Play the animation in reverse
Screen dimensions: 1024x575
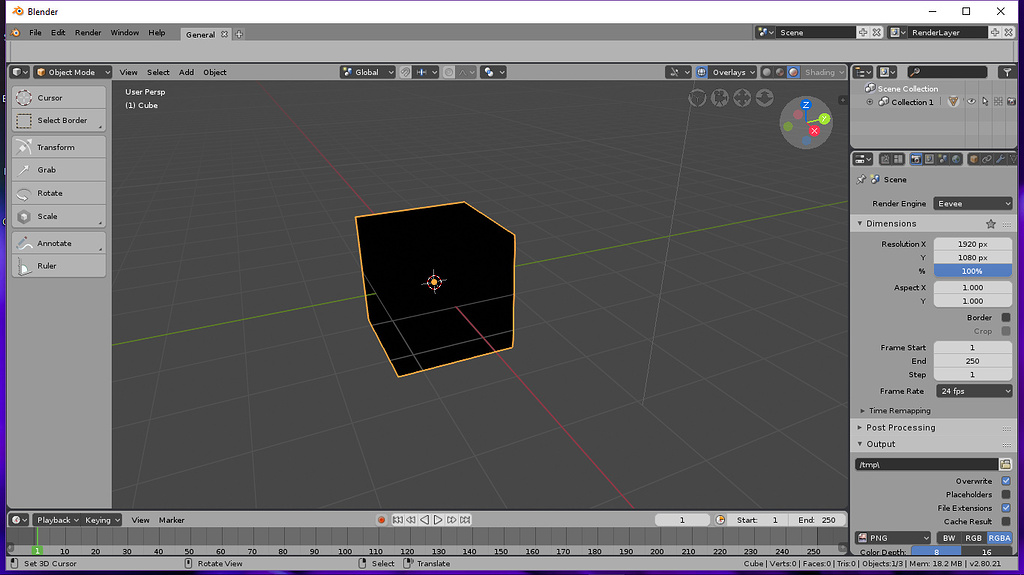[x=424, y=520]
